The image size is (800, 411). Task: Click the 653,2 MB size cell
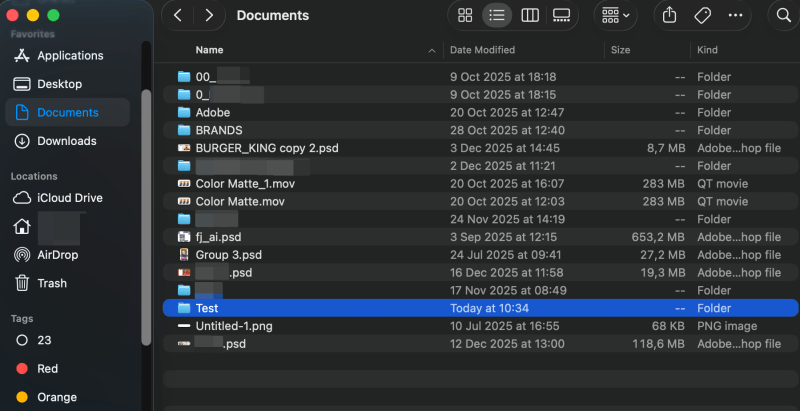click(x=658, y=237)
